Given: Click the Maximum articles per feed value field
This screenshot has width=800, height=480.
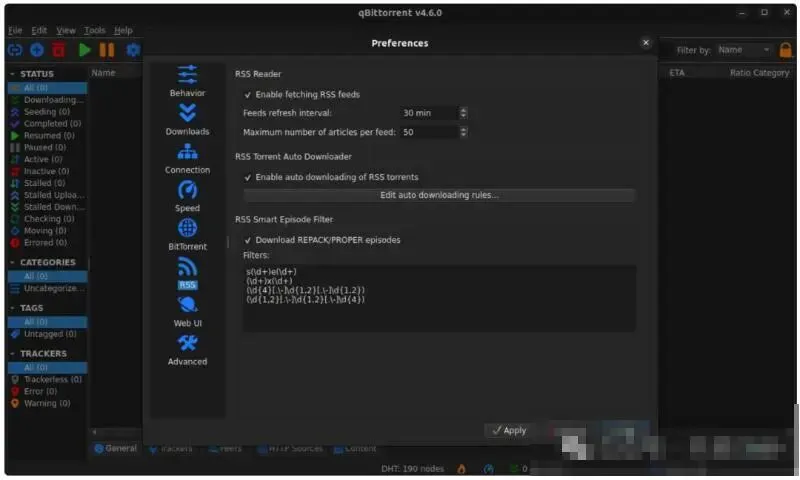Looking at the screenshot, I should click(430, 132).
